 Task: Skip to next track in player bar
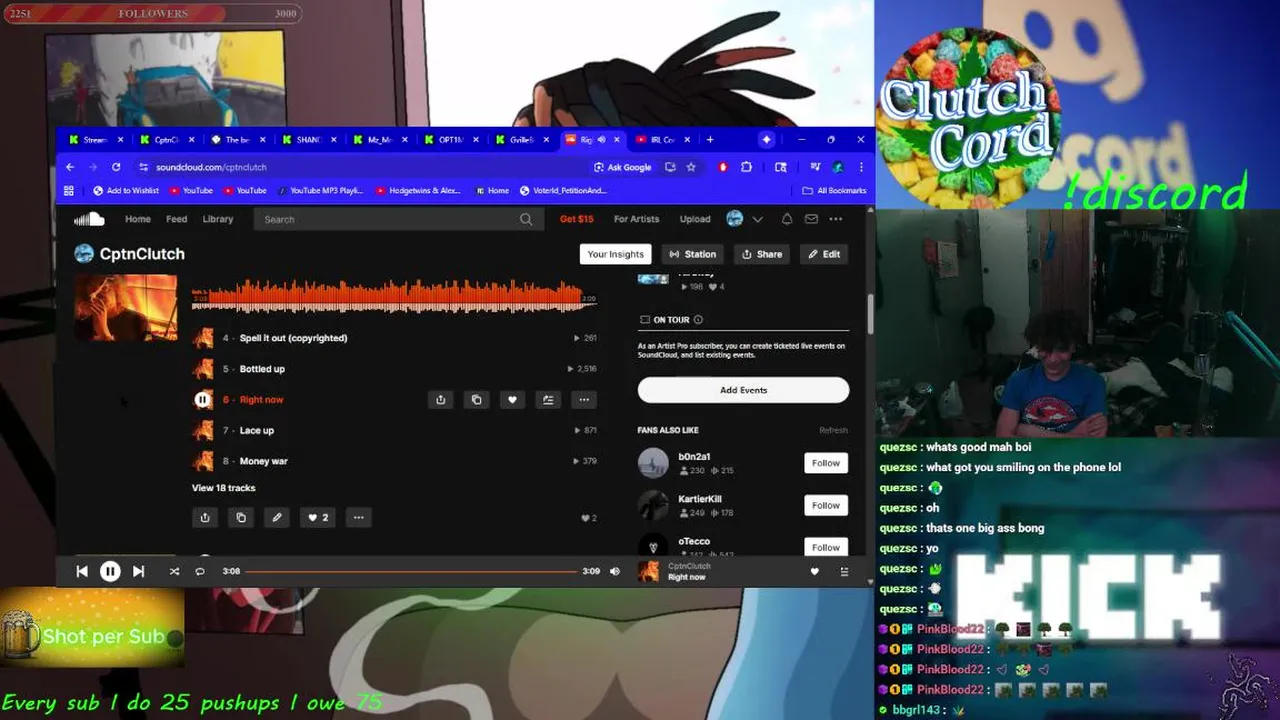pos(138,571)
